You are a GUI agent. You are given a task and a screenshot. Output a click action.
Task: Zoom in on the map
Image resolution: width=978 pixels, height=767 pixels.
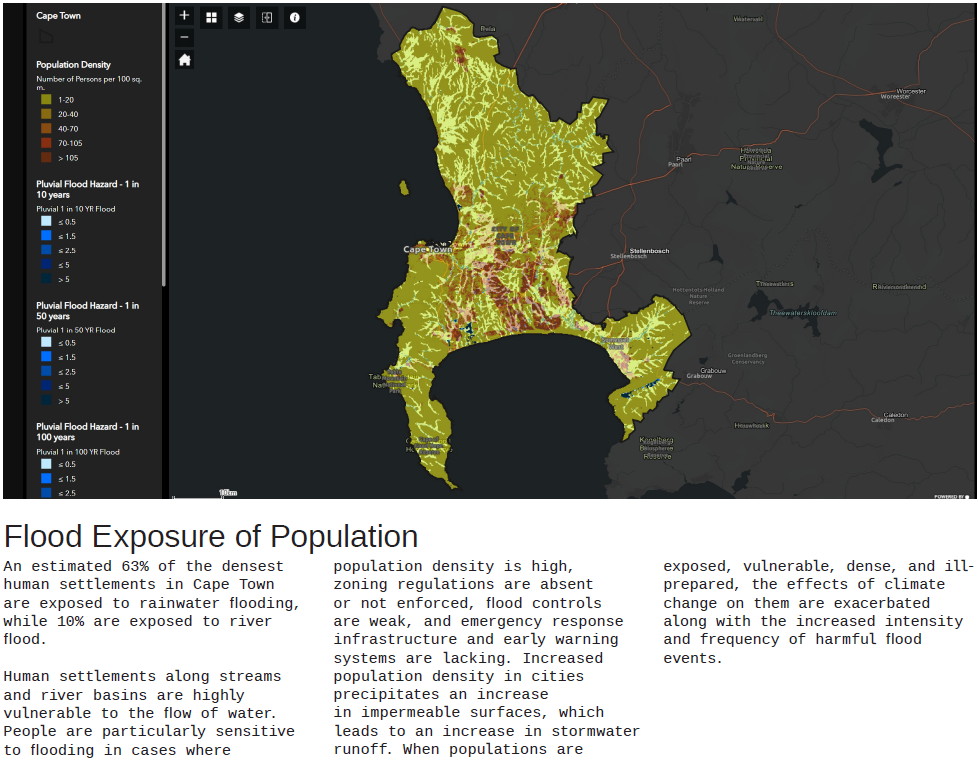tap(184, 15)
